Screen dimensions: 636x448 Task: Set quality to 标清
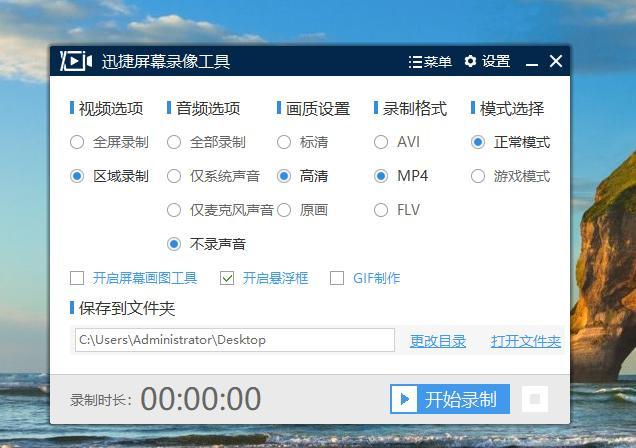pyautogui.click(x=284, y=142)
